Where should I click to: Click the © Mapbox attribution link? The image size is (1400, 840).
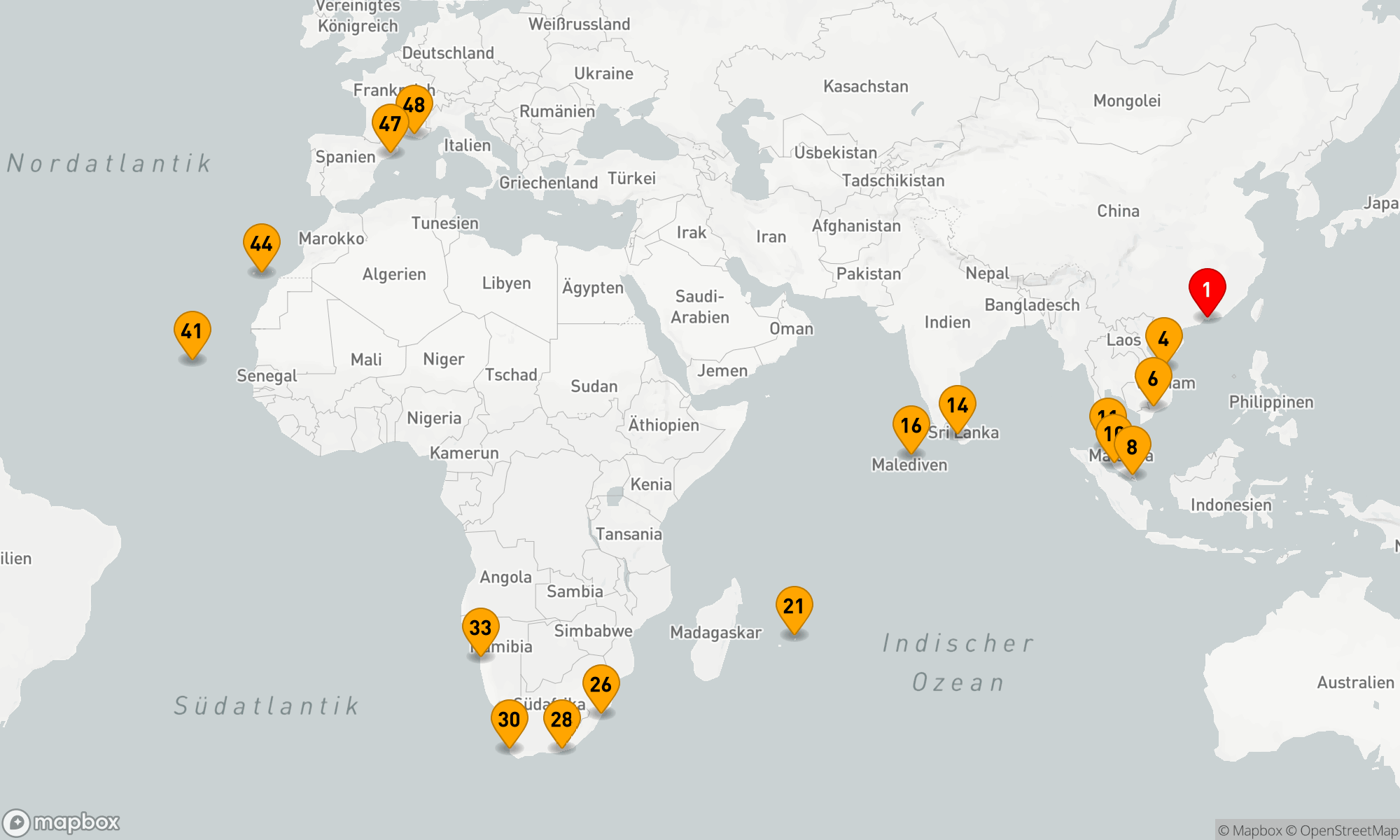[1249, 831]
